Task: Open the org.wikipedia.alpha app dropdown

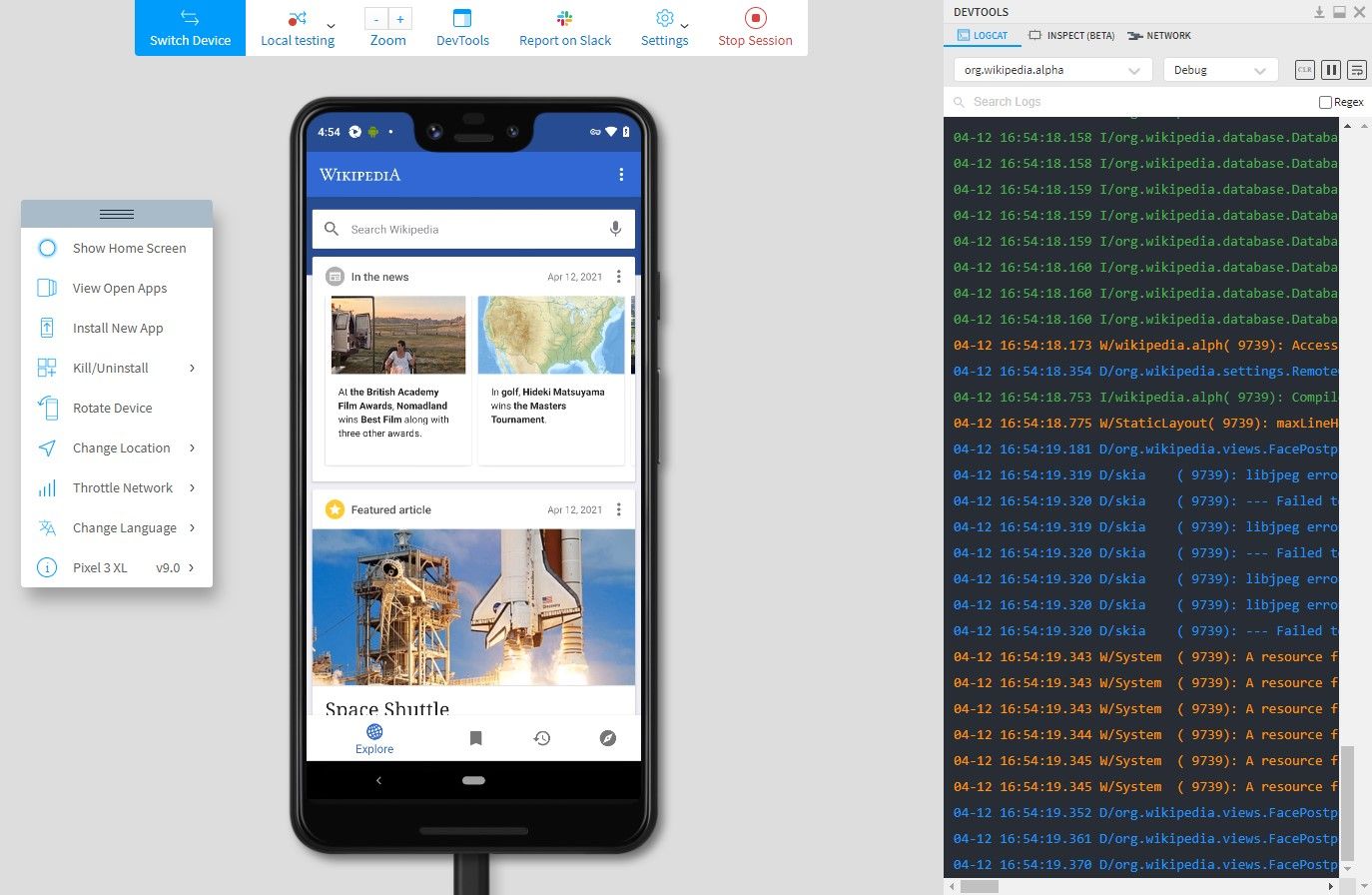Action: pos(1051,70)
